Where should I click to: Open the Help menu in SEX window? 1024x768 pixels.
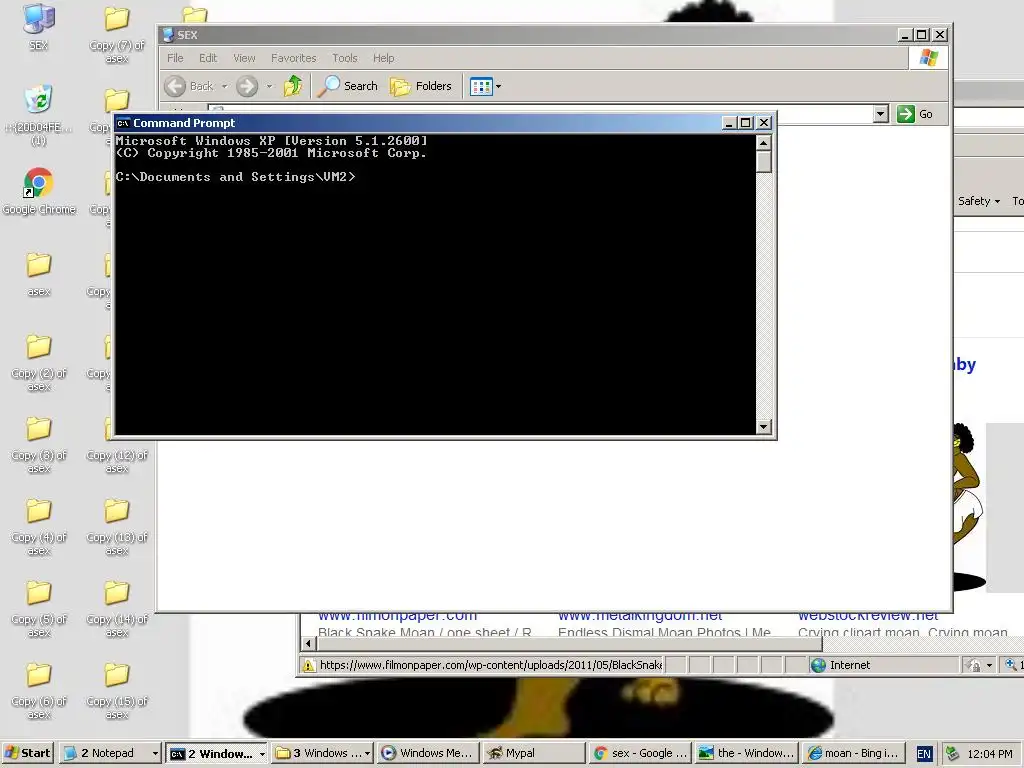point(383,58)
